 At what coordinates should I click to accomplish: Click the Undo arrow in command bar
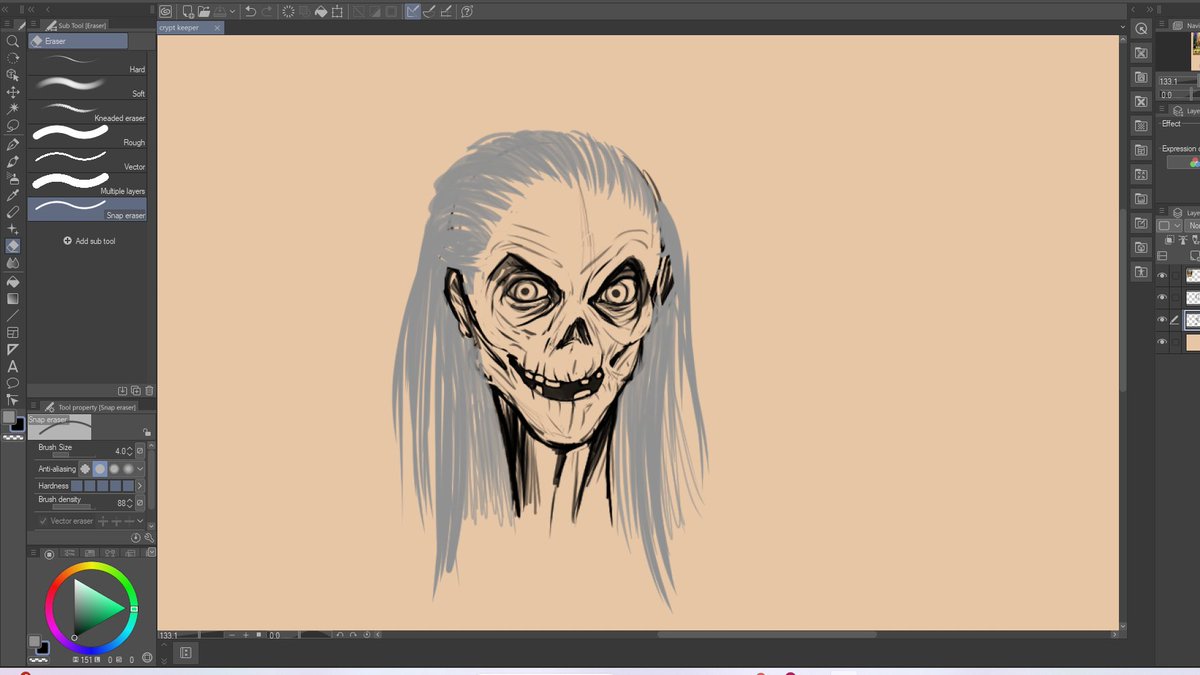(x=250, y=11)
